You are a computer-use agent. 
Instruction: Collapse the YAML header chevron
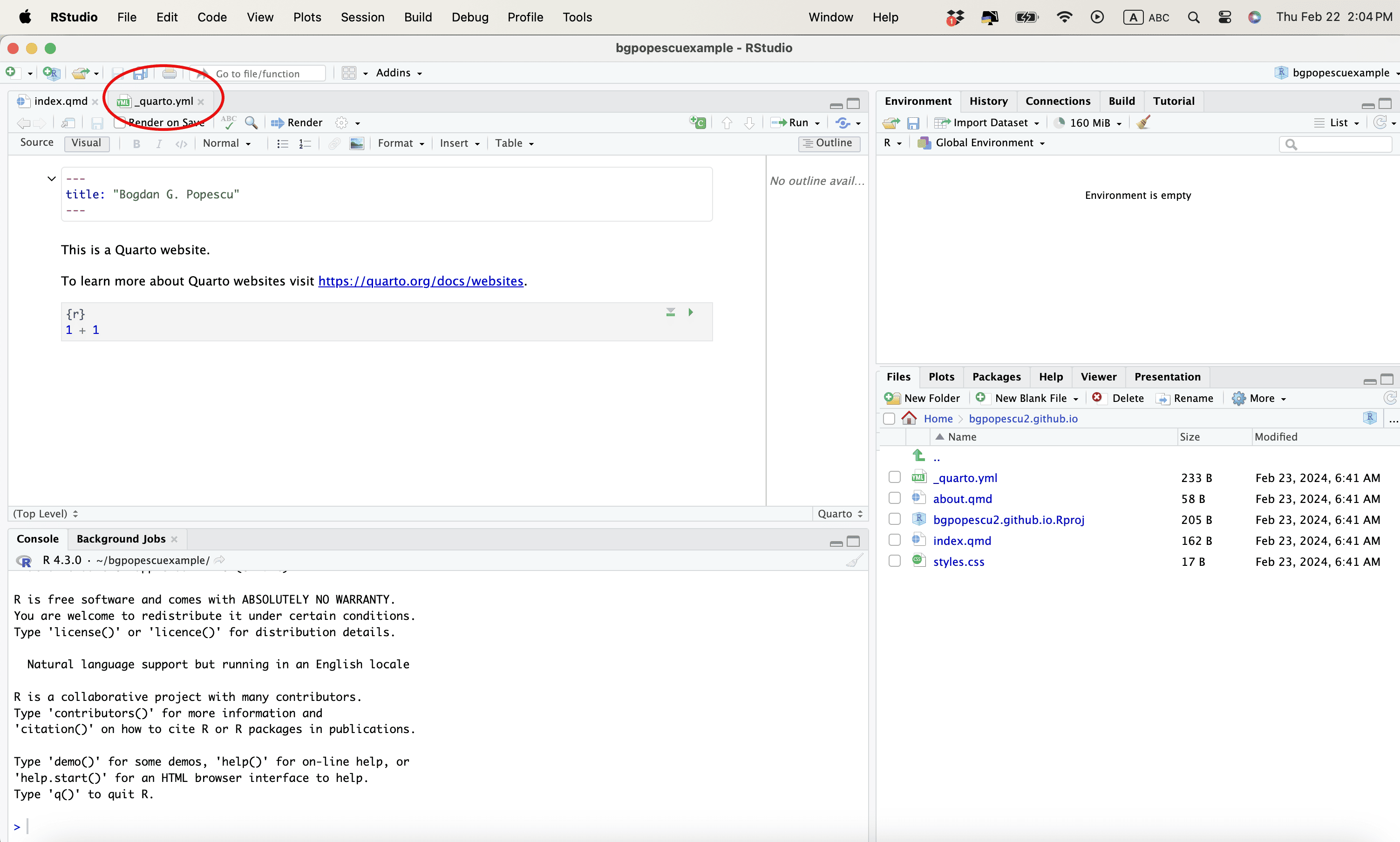(x=52, y=179)
